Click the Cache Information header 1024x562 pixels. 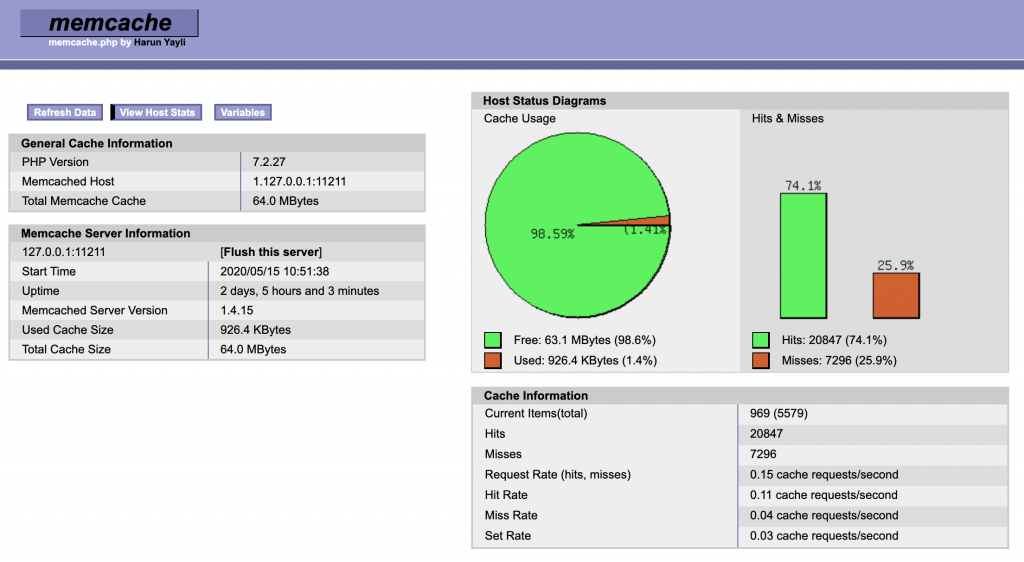(536, 396)
